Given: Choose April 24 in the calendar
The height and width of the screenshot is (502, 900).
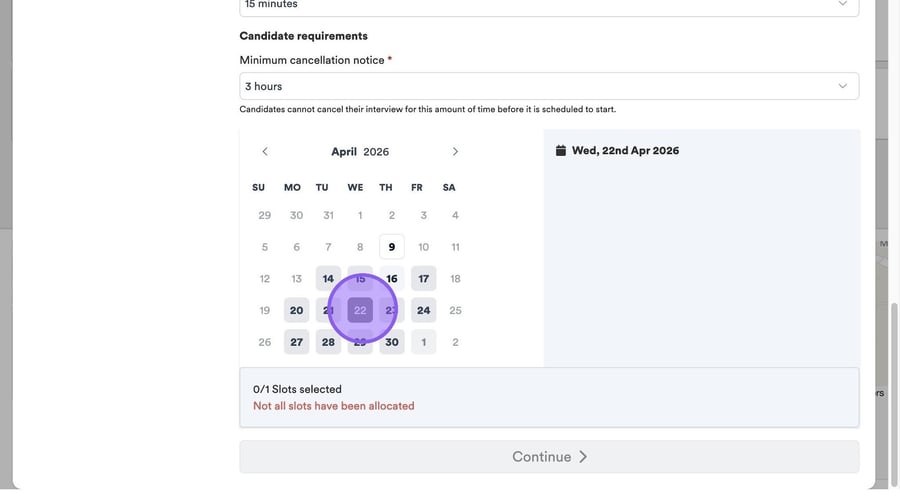Looking at the screenshot, I should click(424, 311).
